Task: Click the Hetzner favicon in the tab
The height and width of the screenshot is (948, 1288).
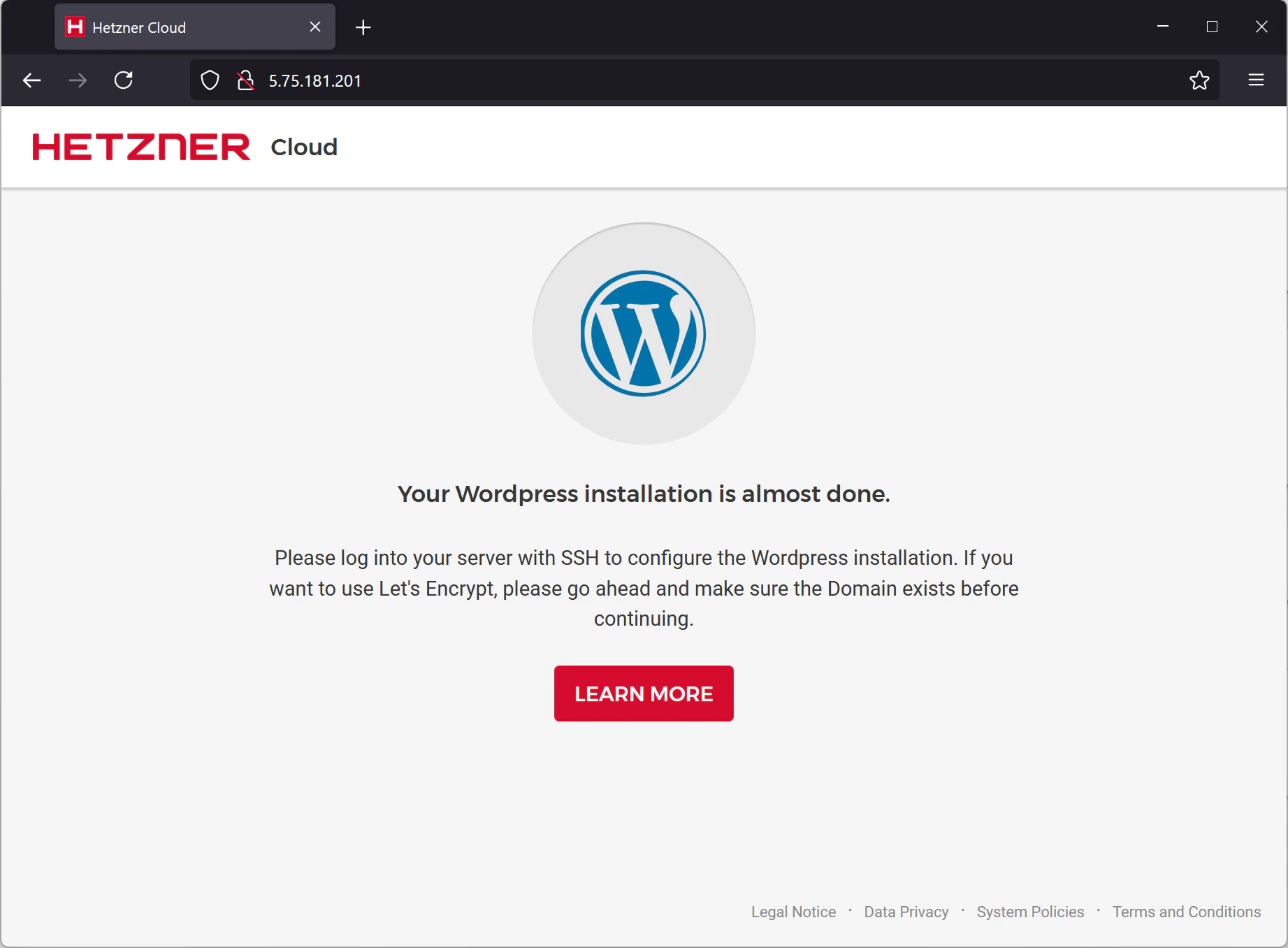Action: pos(75,27)
